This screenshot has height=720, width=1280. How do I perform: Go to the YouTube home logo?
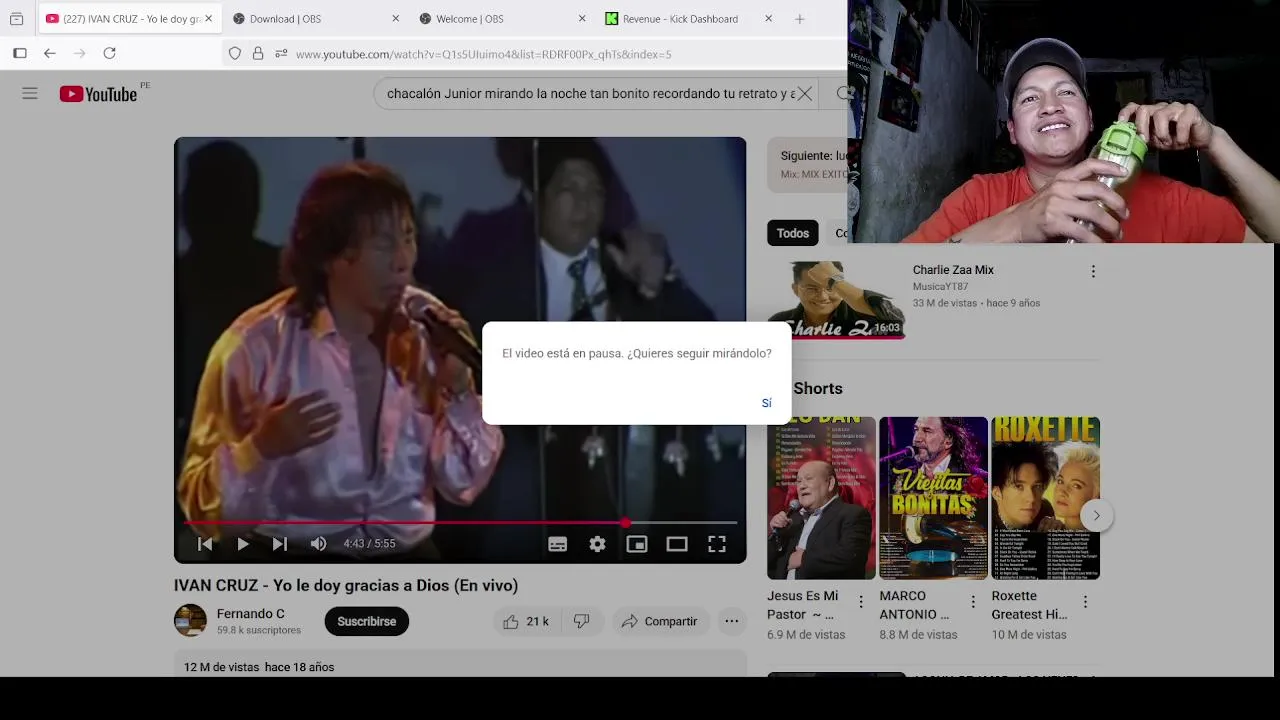point(98,94)
